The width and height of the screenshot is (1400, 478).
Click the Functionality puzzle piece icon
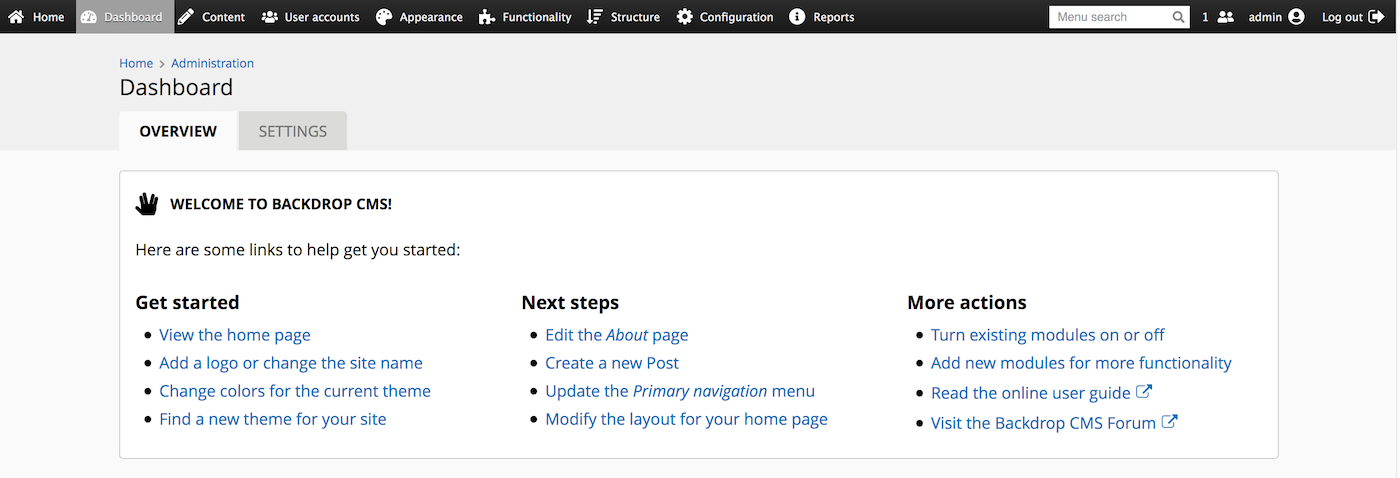[x=487, y=17]
